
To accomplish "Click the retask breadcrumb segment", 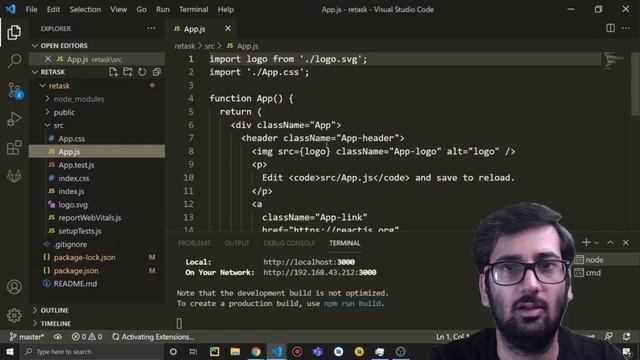I will [x=184, y=46].
